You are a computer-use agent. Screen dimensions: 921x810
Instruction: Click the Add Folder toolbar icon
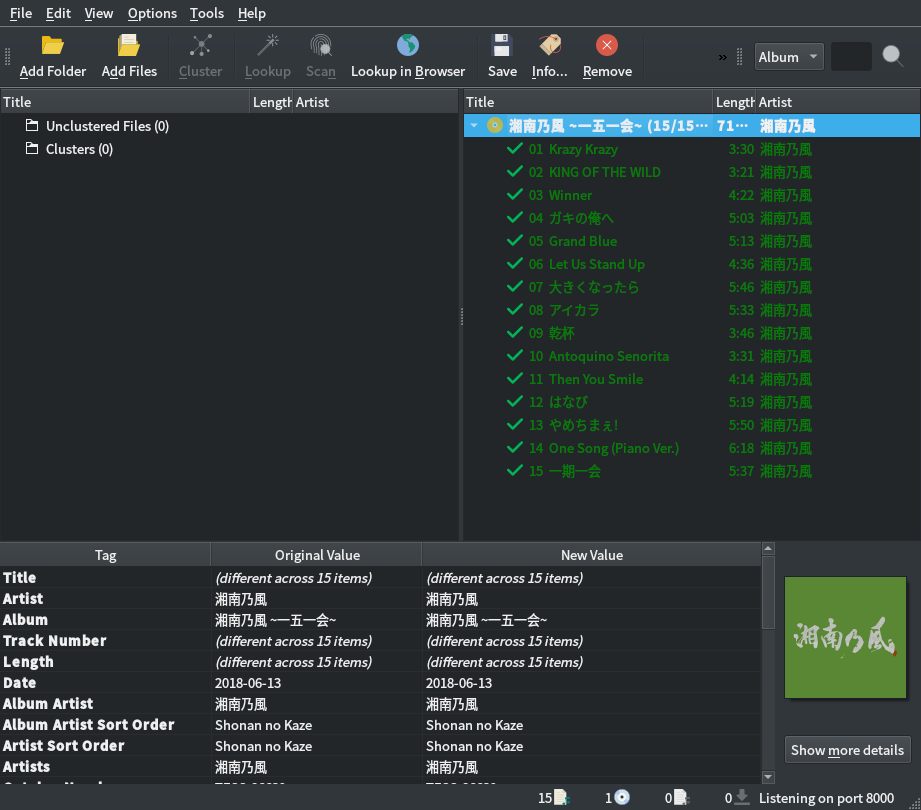pyautogui.click(x=52, y=46)
